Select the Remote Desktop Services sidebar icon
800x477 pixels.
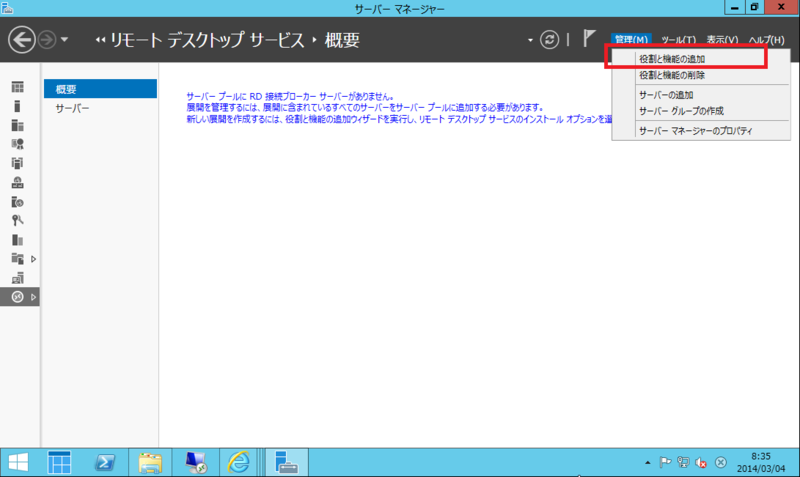17,297
